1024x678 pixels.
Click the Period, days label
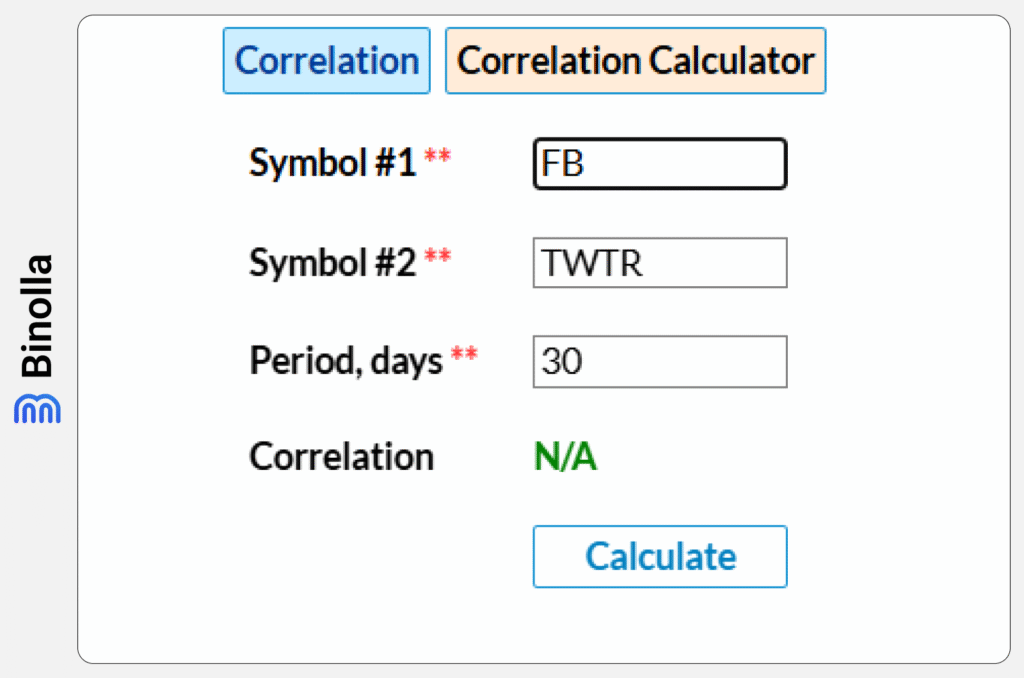(346, 361)
